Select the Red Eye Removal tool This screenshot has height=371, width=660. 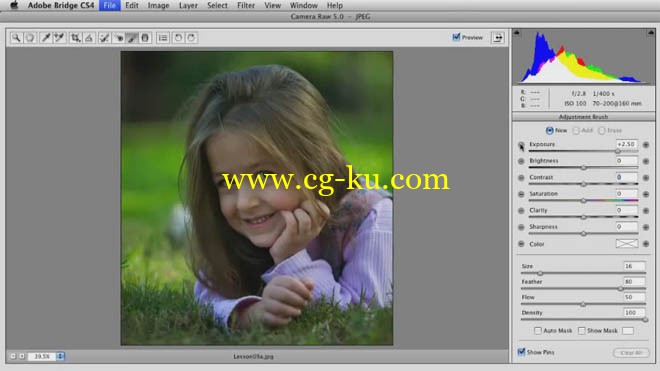118,38
